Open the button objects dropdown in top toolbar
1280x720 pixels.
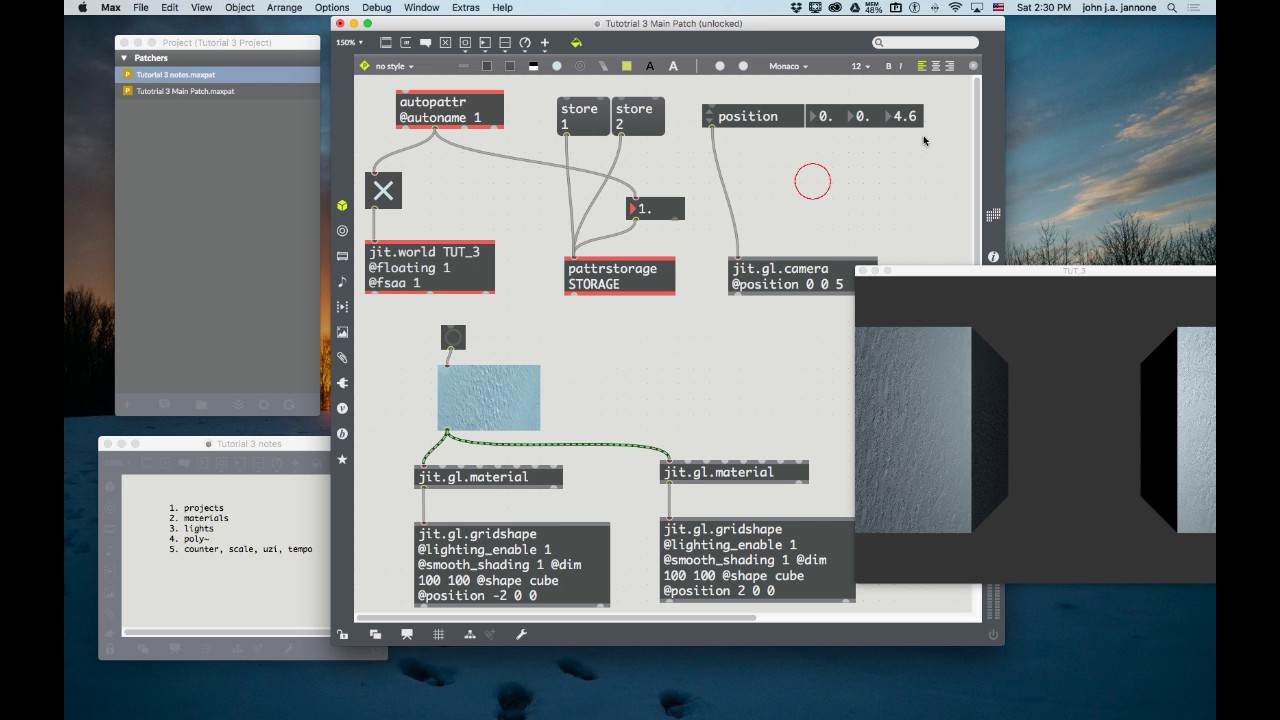tap(465, 43)
